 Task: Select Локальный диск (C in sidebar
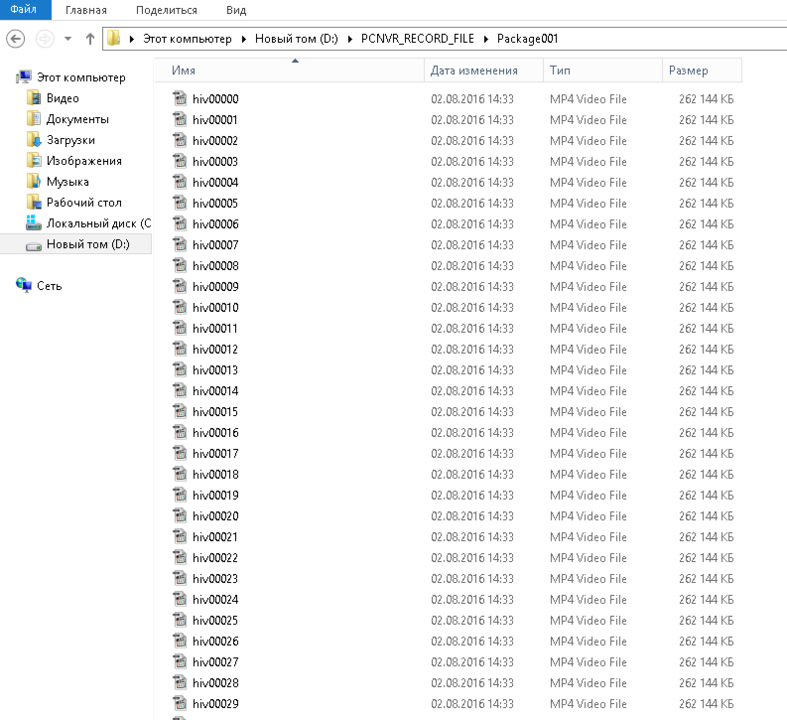99,223
